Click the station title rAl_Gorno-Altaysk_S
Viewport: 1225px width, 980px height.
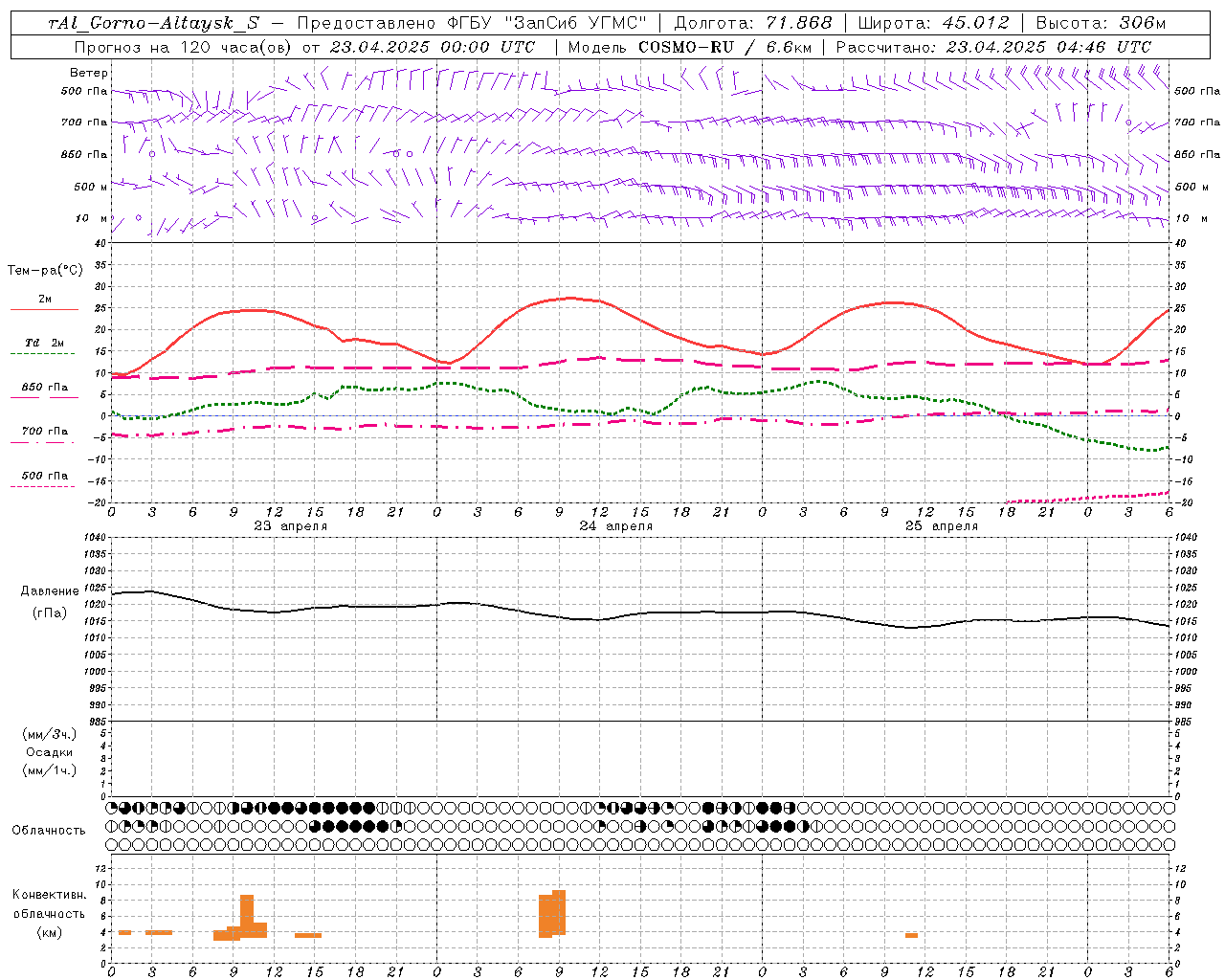pos(153,24)
